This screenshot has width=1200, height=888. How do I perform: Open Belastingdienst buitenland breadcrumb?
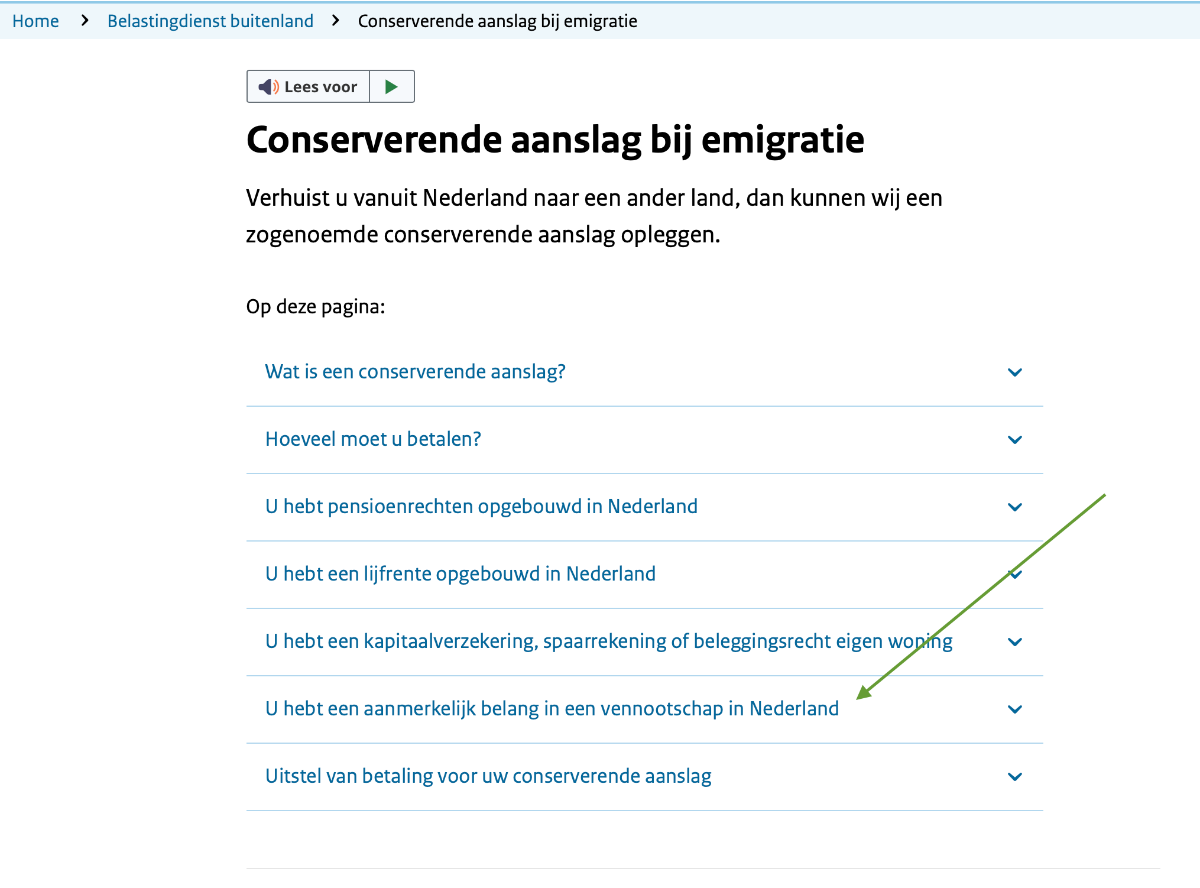[210, 21]
